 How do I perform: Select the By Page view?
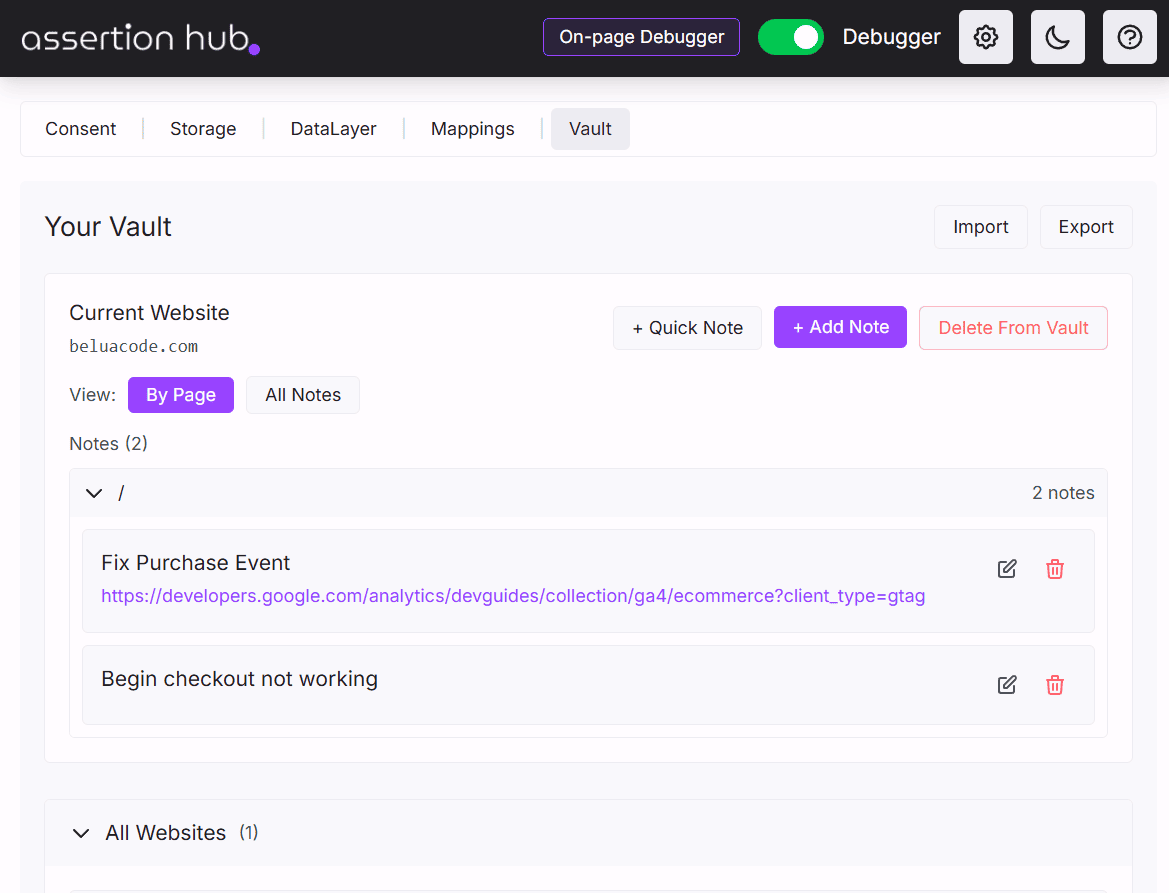tap(180, 395)
